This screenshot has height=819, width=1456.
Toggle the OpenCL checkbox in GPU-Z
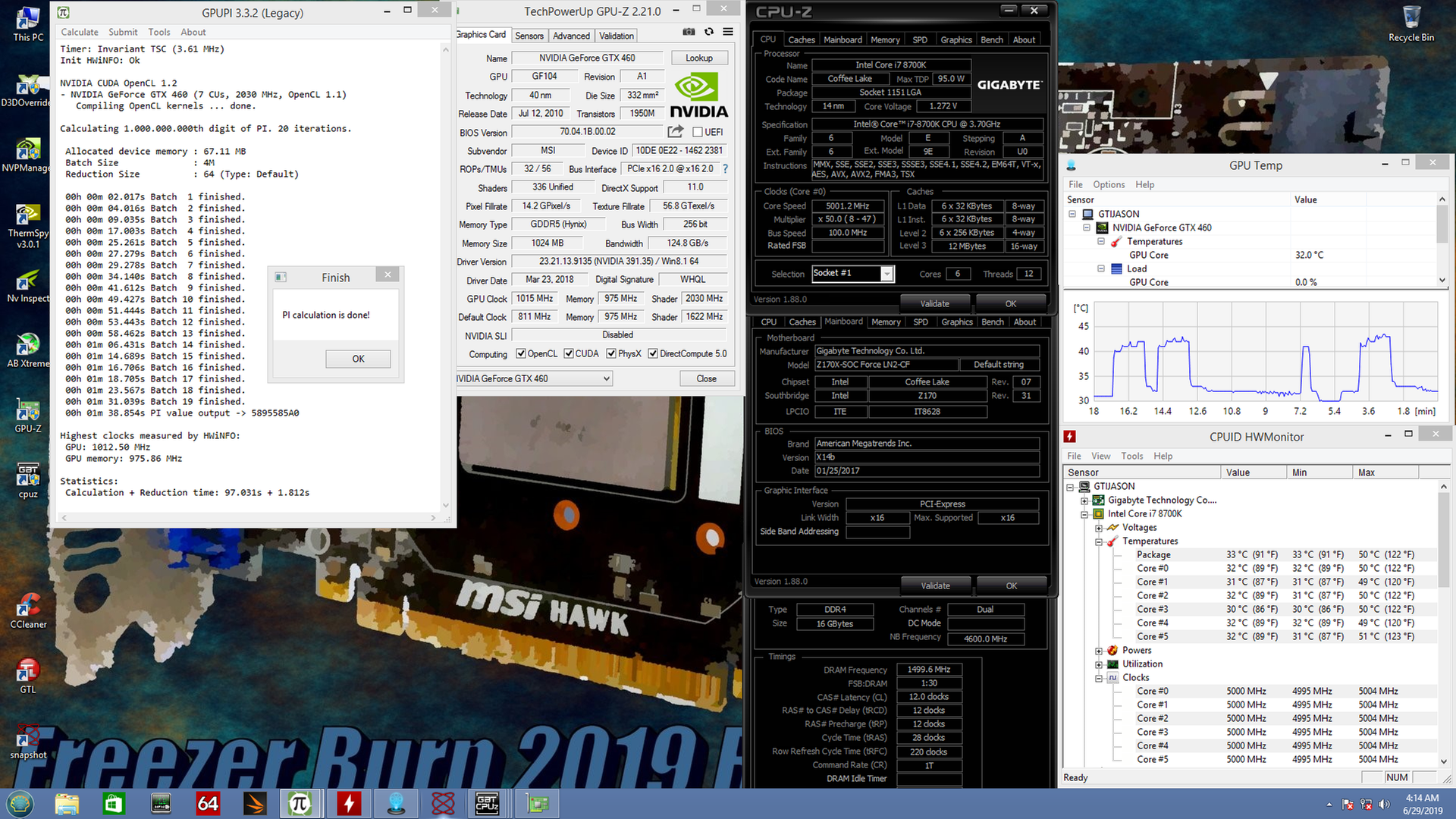pyautogui.click(x=521, y=353)
